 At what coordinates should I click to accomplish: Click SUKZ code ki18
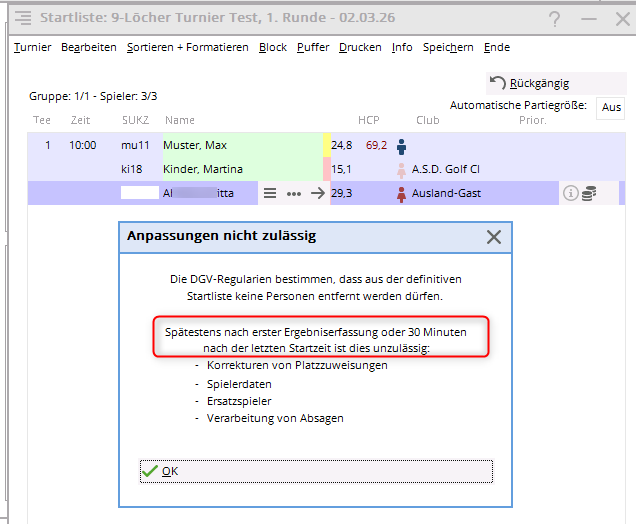pyautogui.click(x=131, y=169)
